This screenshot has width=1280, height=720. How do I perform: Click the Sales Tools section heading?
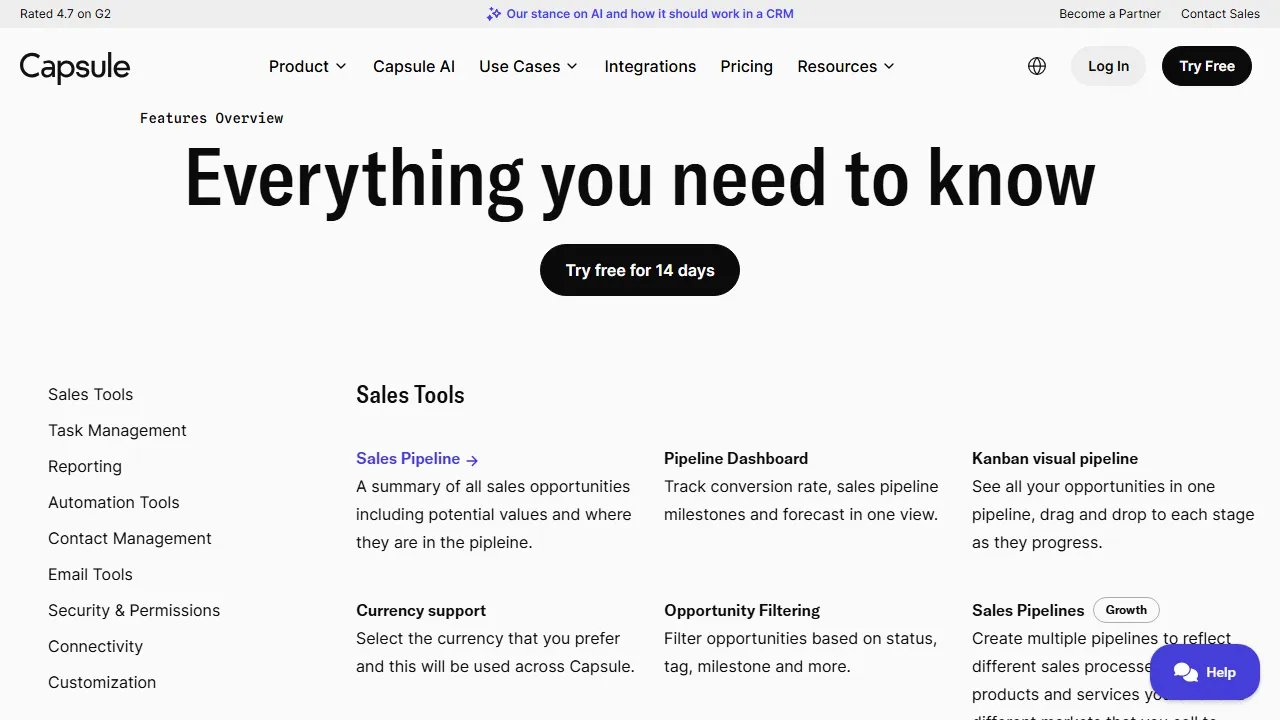(410, 394)
